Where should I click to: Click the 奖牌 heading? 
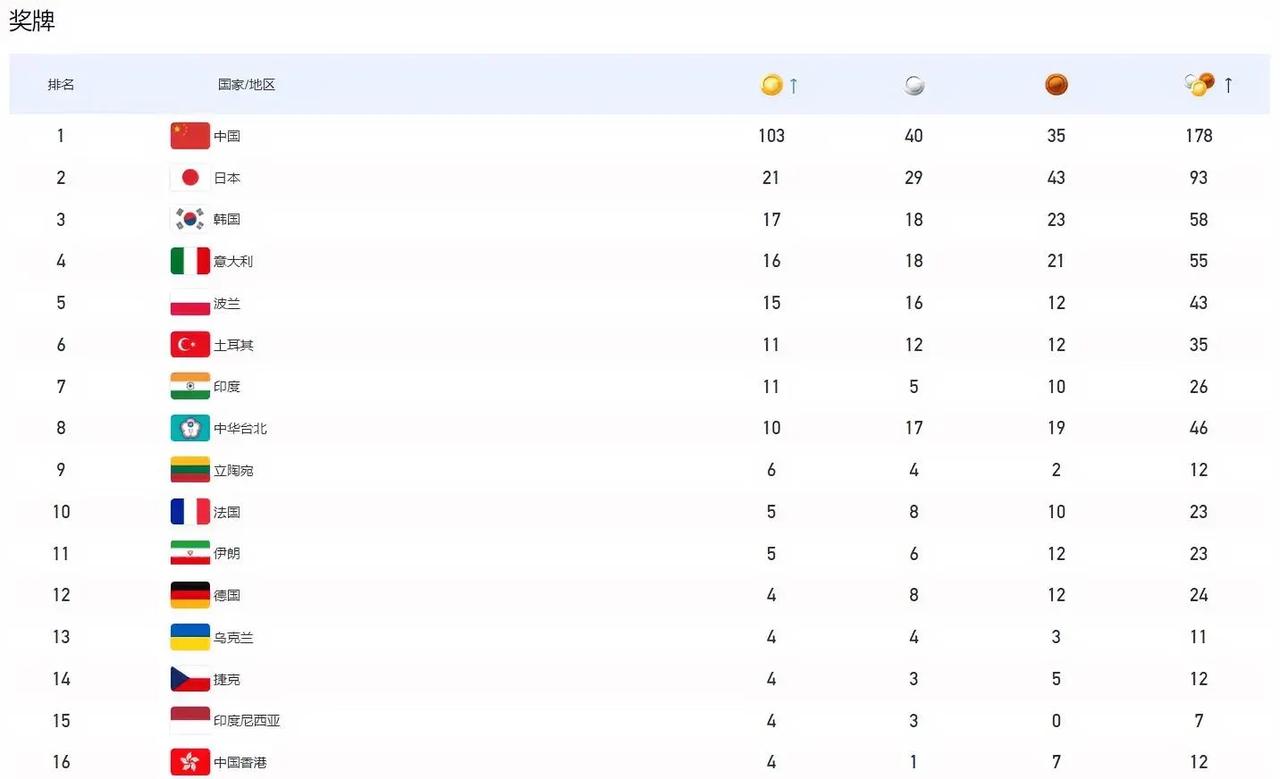[32, 20]
